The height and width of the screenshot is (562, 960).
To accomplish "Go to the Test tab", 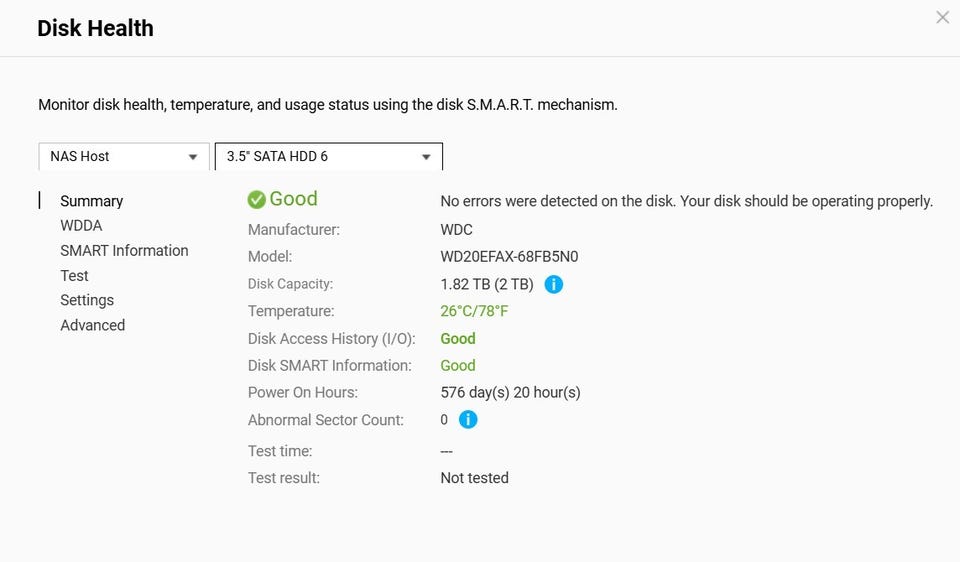I will tap(74, 275).
